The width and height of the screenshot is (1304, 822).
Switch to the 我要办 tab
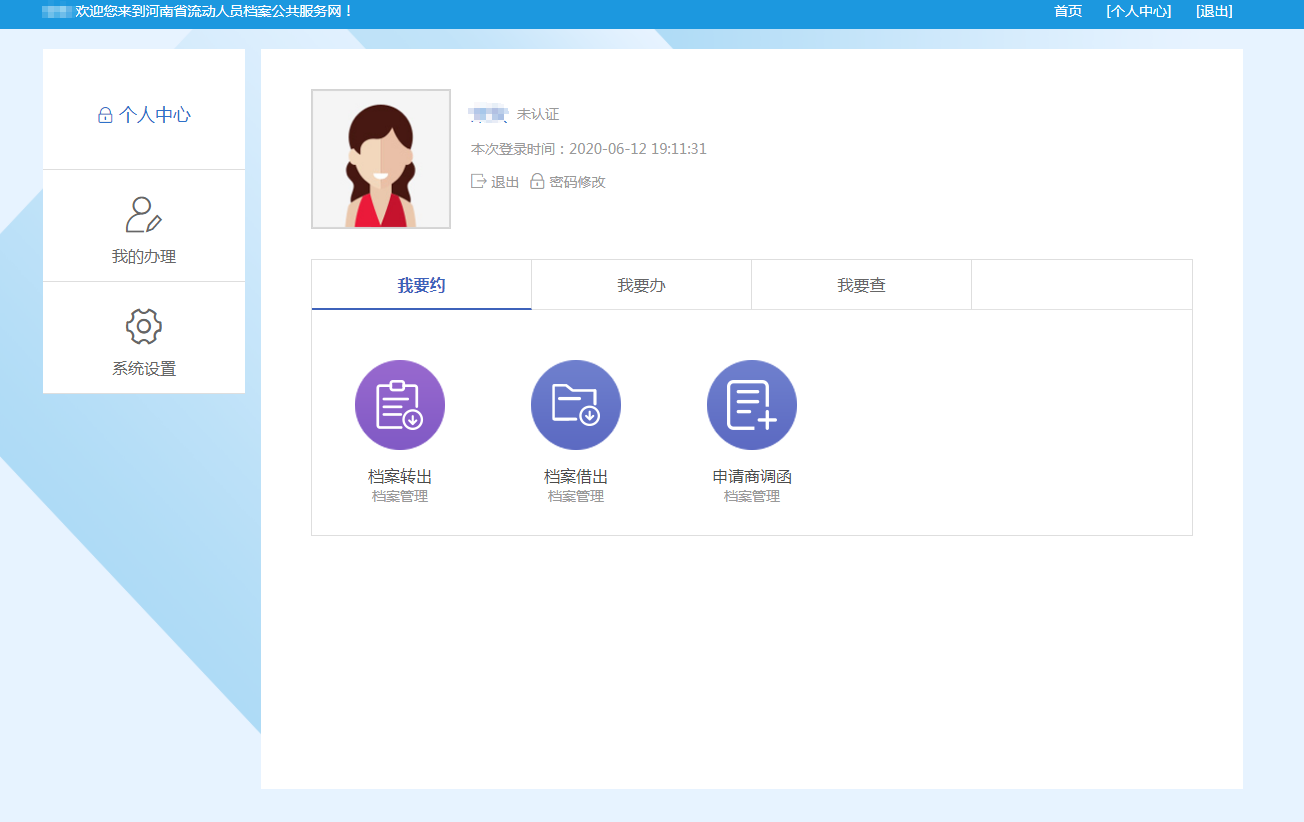641,285
